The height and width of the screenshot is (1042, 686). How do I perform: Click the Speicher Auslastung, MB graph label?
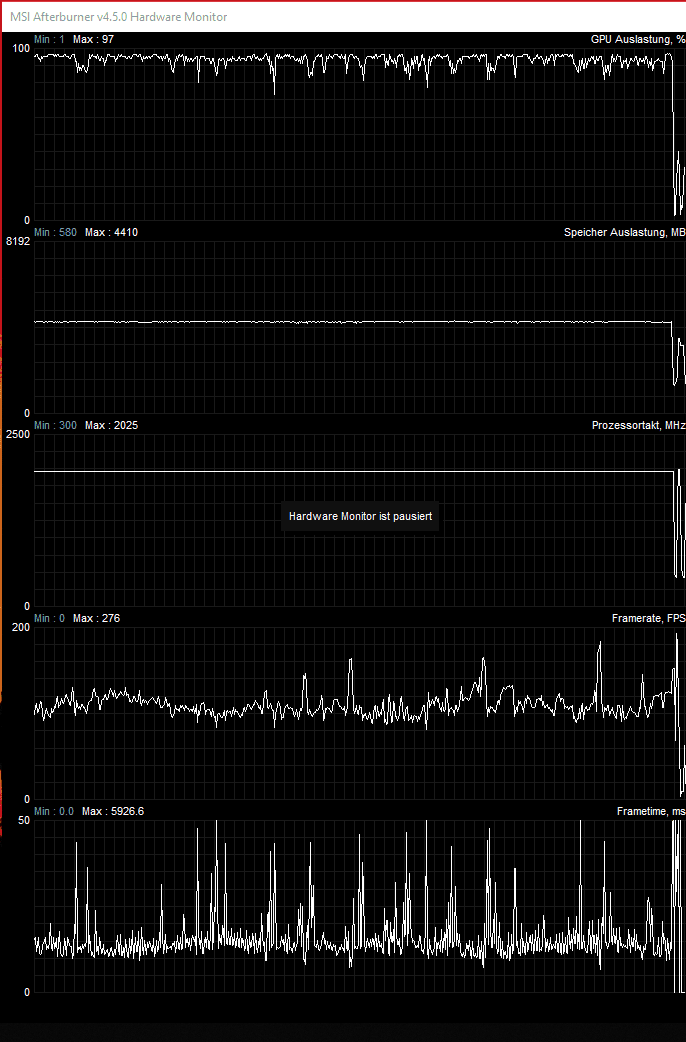pos(624,233)
